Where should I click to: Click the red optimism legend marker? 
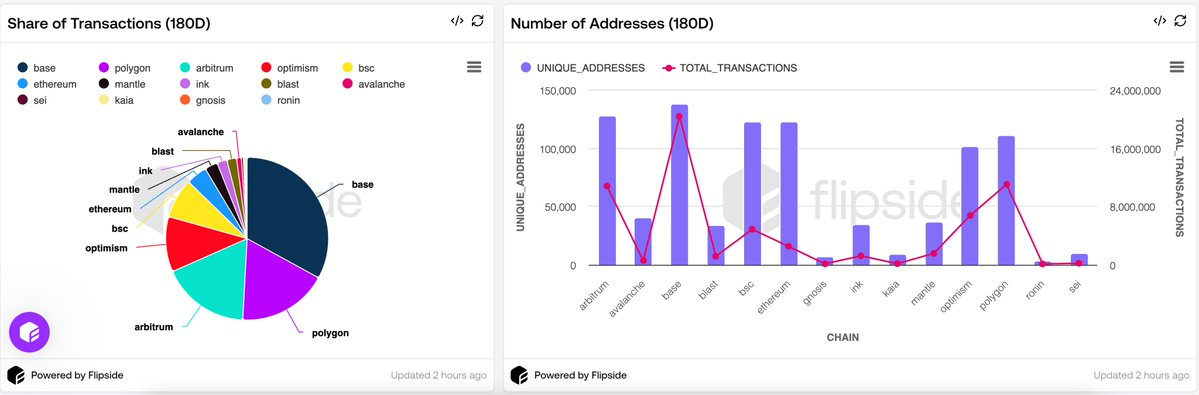tap(266, 68)
